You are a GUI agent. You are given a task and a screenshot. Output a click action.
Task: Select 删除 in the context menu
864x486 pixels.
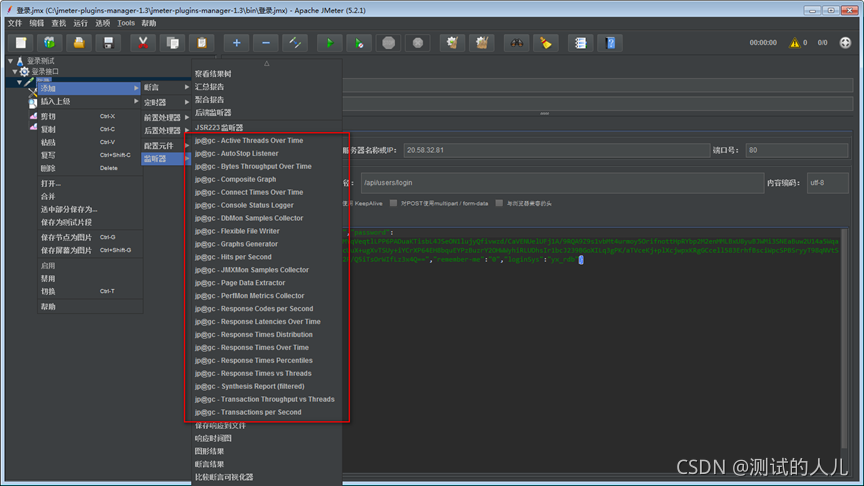tap(89, 169)
